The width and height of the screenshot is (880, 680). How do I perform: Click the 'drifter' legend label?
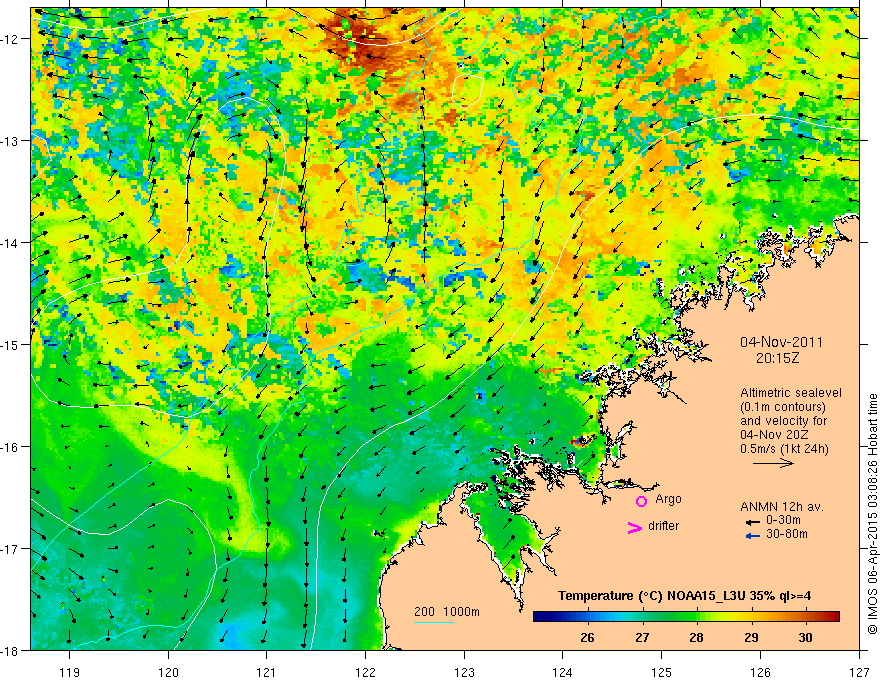663,526
